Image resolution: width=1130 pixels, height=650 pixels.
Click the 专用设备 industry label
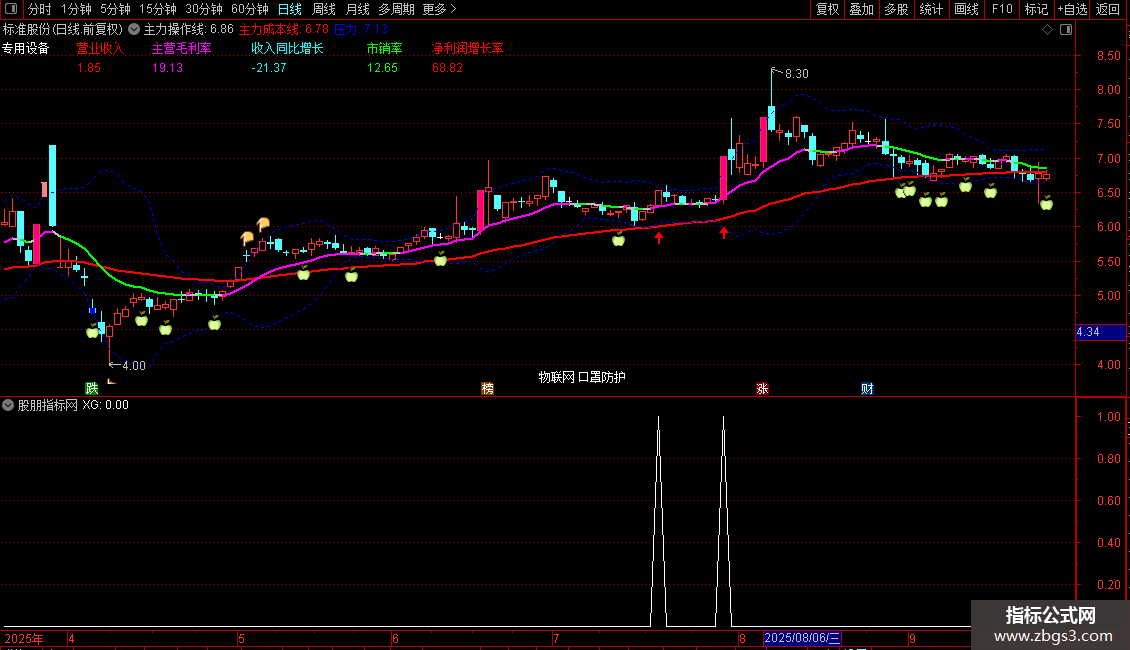point(26,48)
